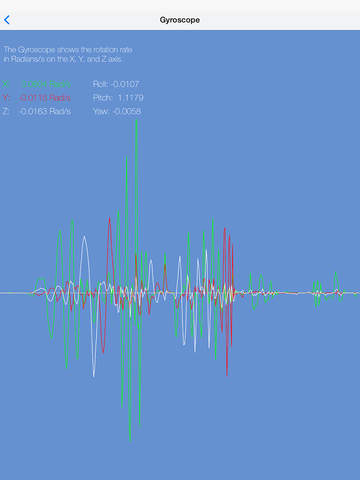Tap the white Z axis letter label

point(5,111)
